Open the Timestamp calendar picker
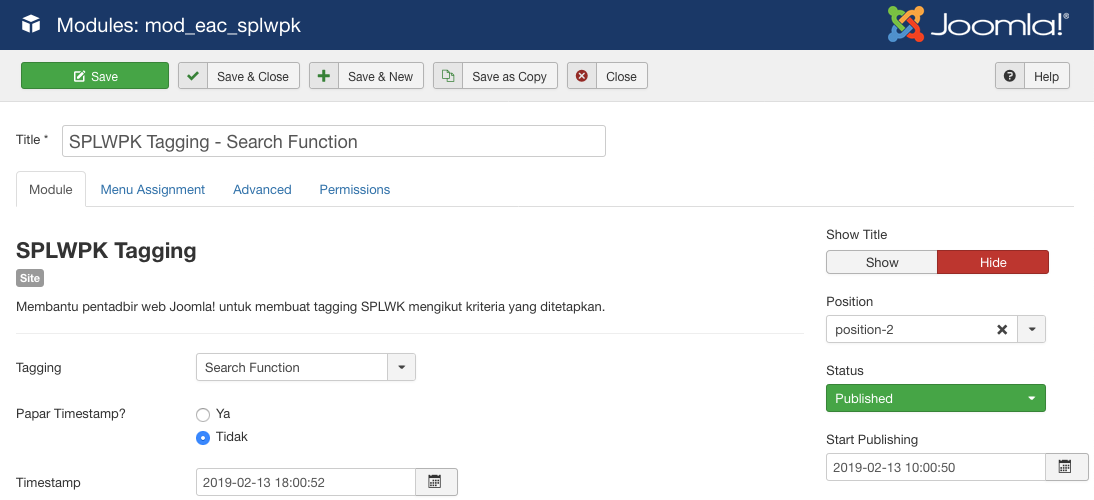Image resolution: width=1094 pixels, height=500 pixels. pyautogui.click(x=436, y=482)
